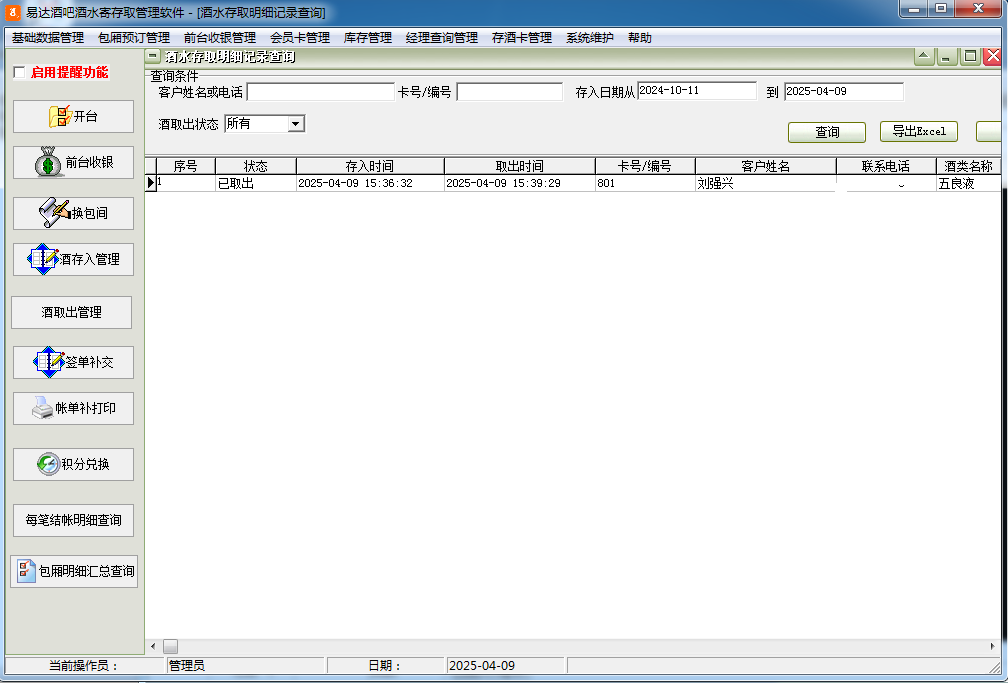Click the 客户姓名或电话 input field
The width and height of the screenshot is (1008, 683).
(320, 92)
